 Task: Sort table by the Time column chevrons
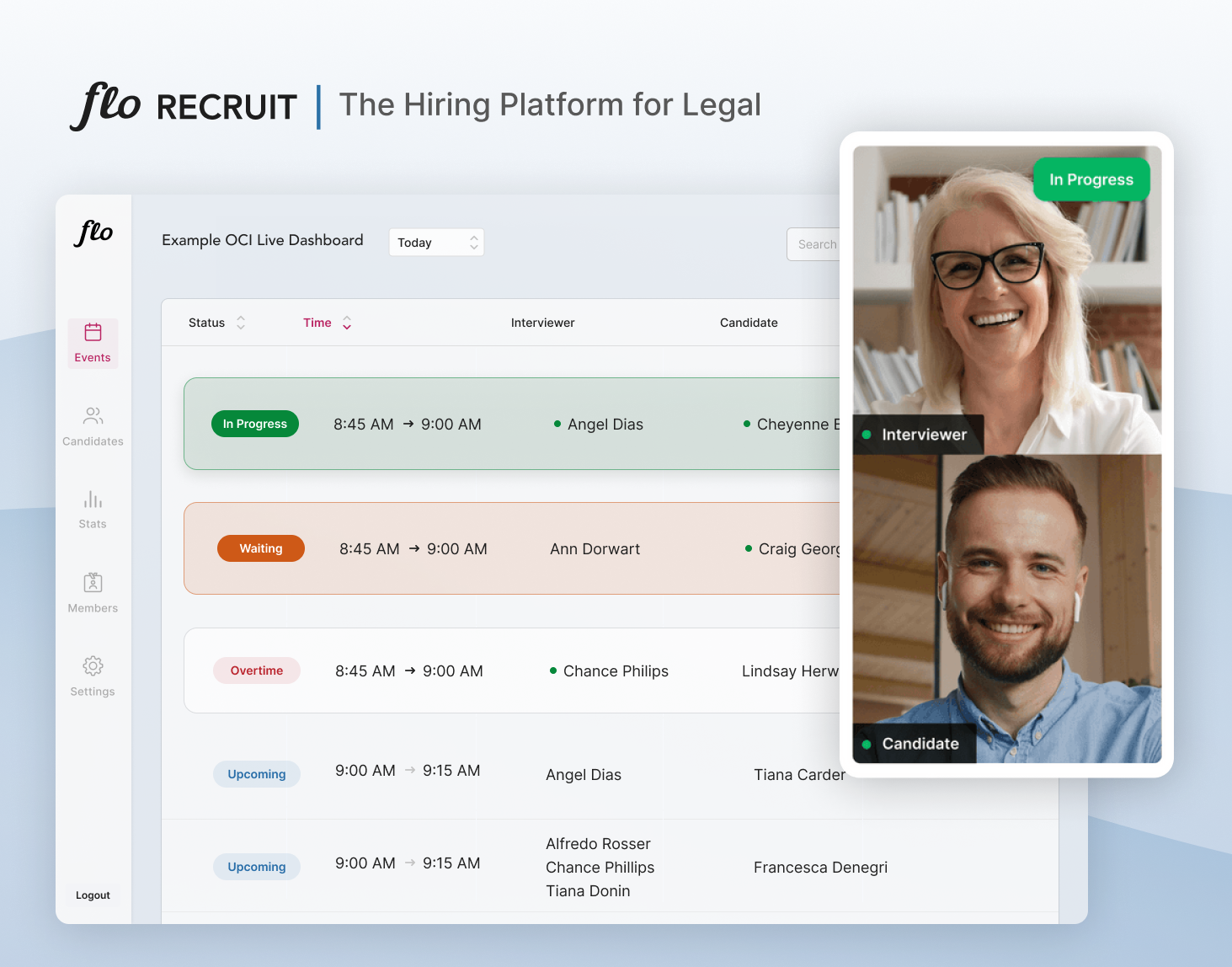345,322
